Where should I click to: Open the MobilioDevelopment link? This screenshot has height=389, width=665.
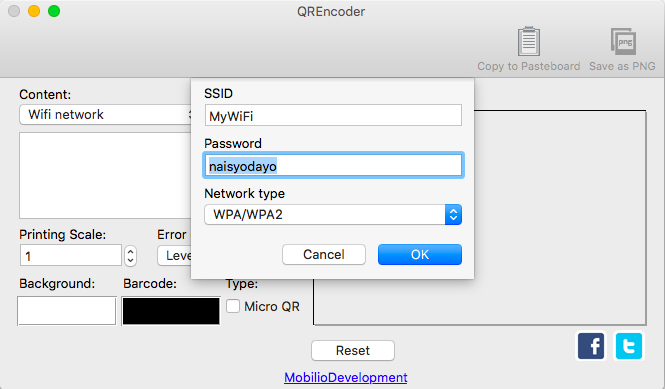click(346, 377)
